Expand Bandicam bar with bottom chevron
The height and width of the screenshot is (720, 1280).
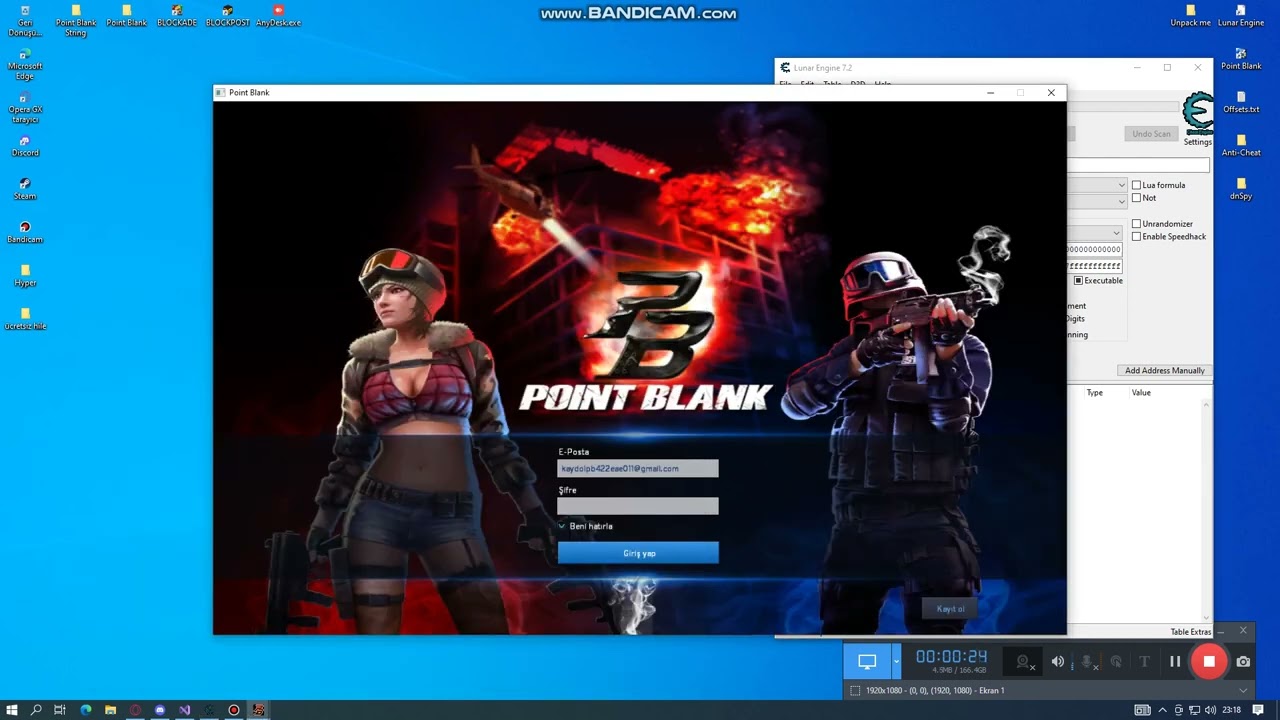1243,690
